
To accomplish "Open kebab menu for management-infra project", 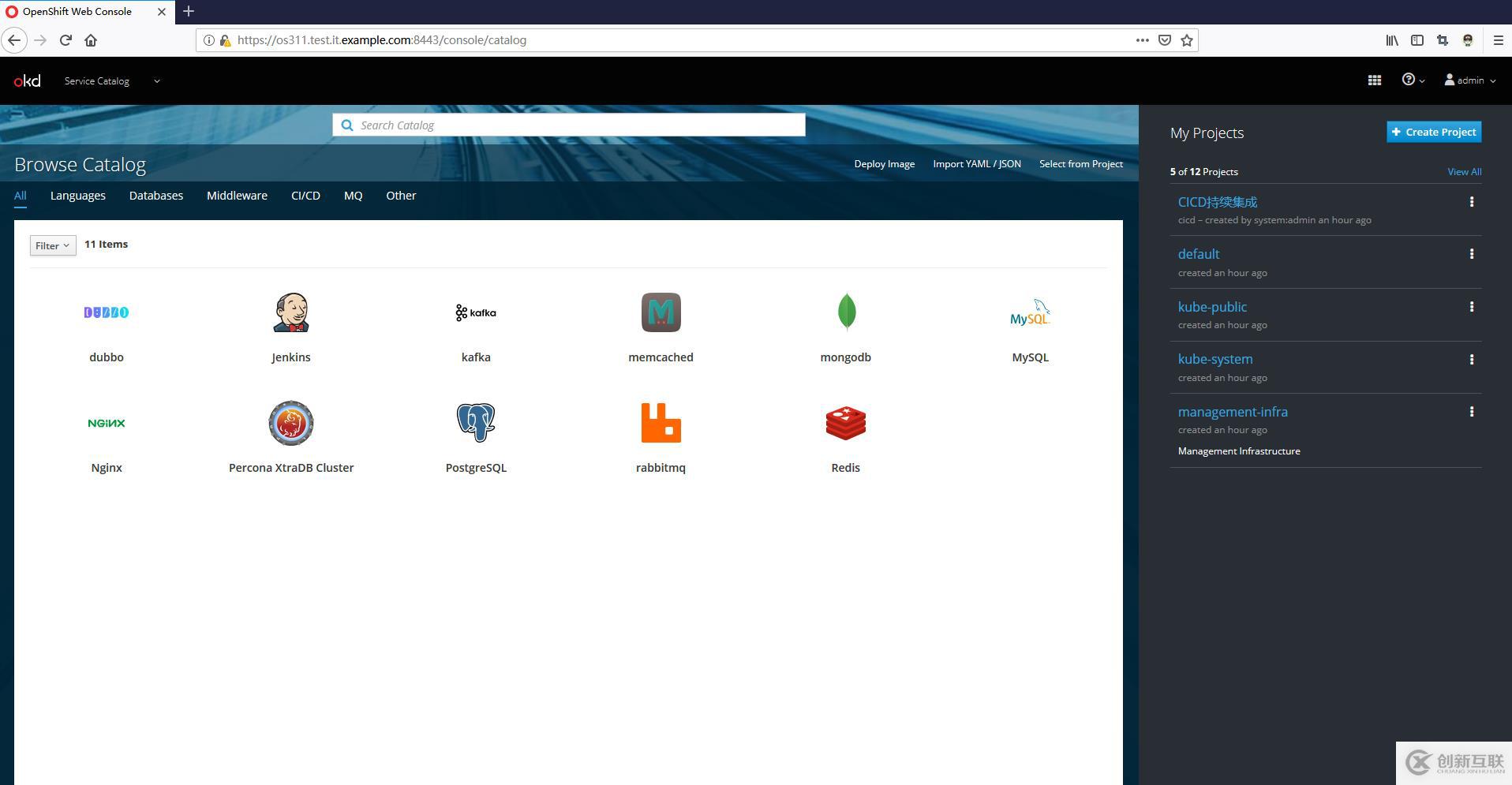I will 1472,412.
